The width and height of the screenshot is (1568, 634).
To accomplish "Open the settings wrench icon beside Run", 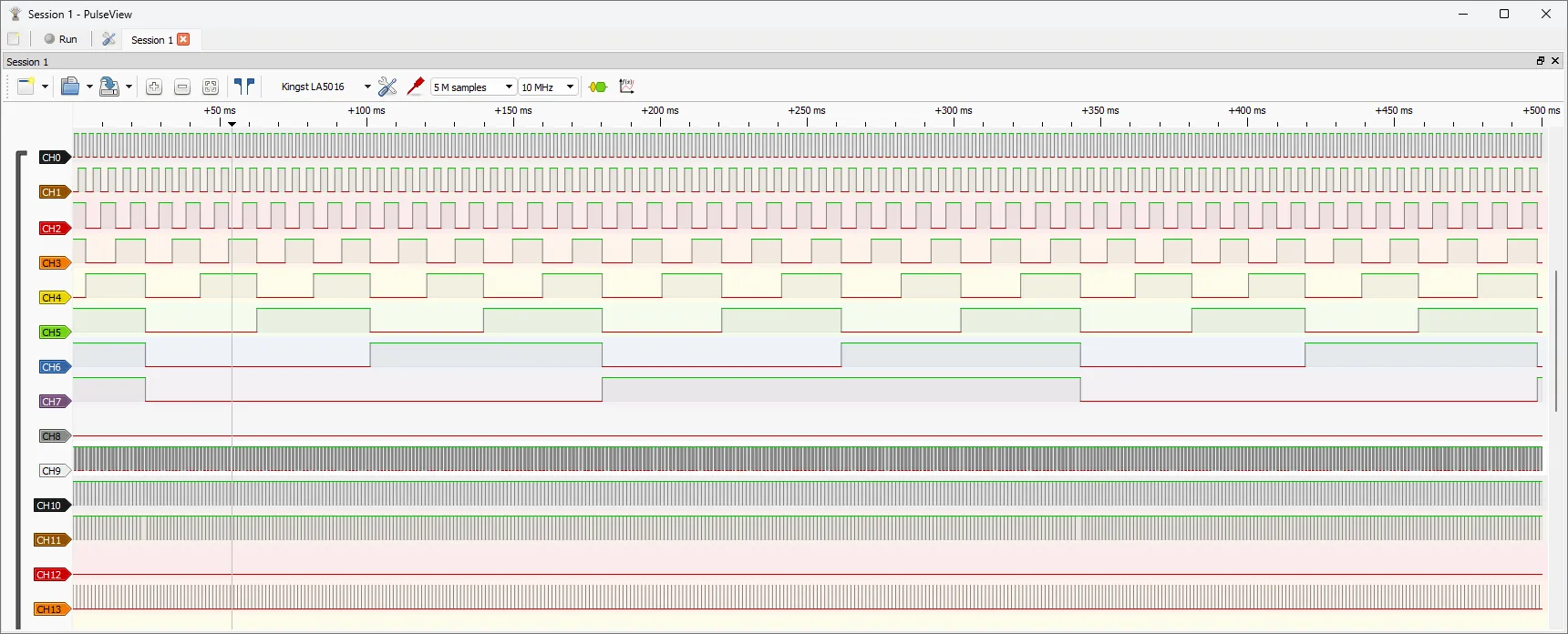I will click(x=108, y=39).
